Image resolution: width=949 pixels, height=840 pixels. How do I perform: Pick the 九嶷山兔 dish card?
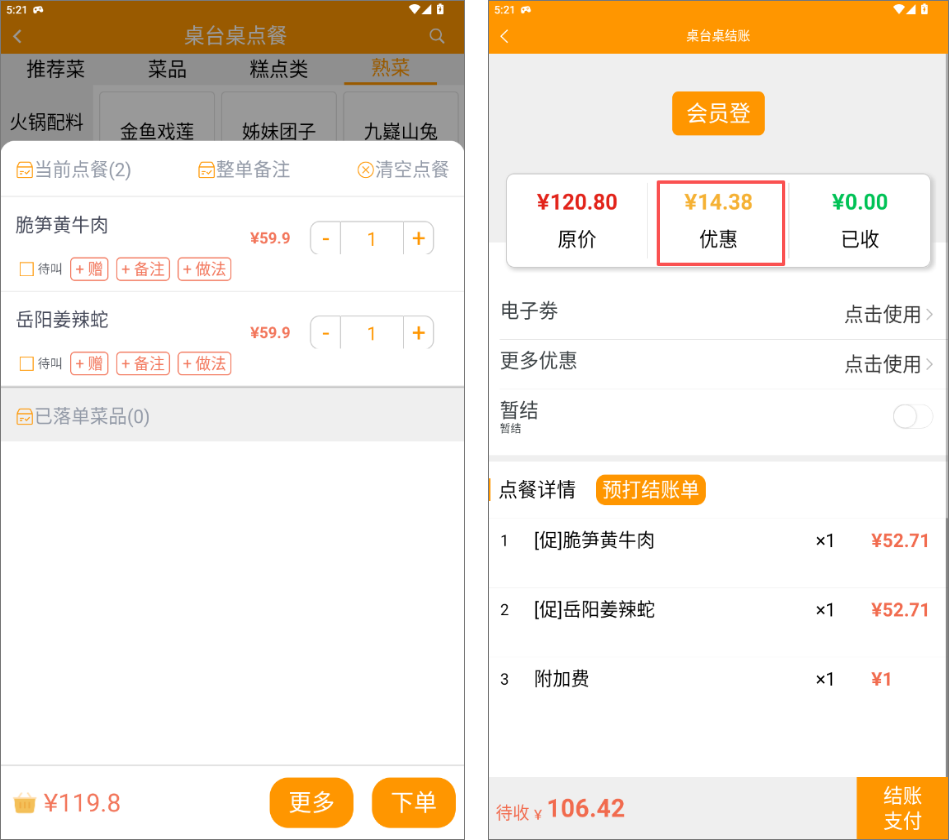(x=401, y=117)
